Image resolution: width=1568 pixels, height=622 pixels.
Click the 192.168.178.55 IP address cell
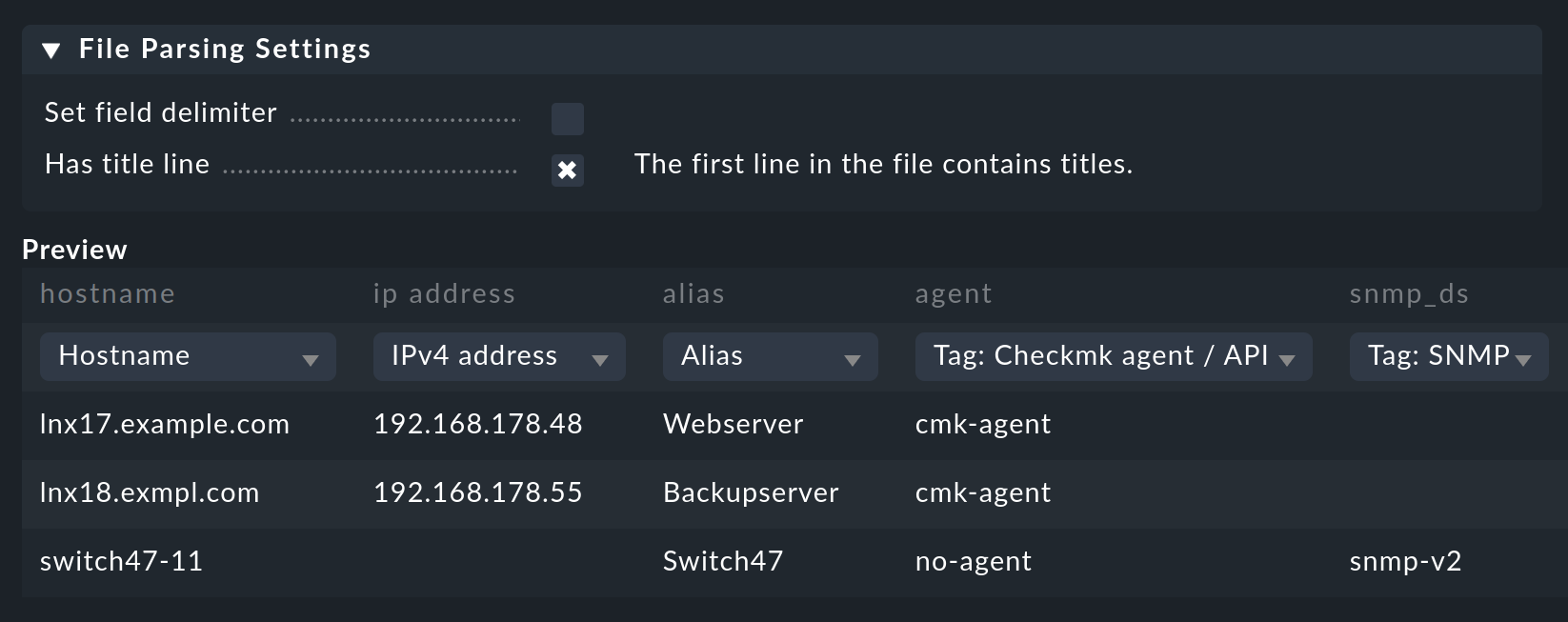pos(478,493)
